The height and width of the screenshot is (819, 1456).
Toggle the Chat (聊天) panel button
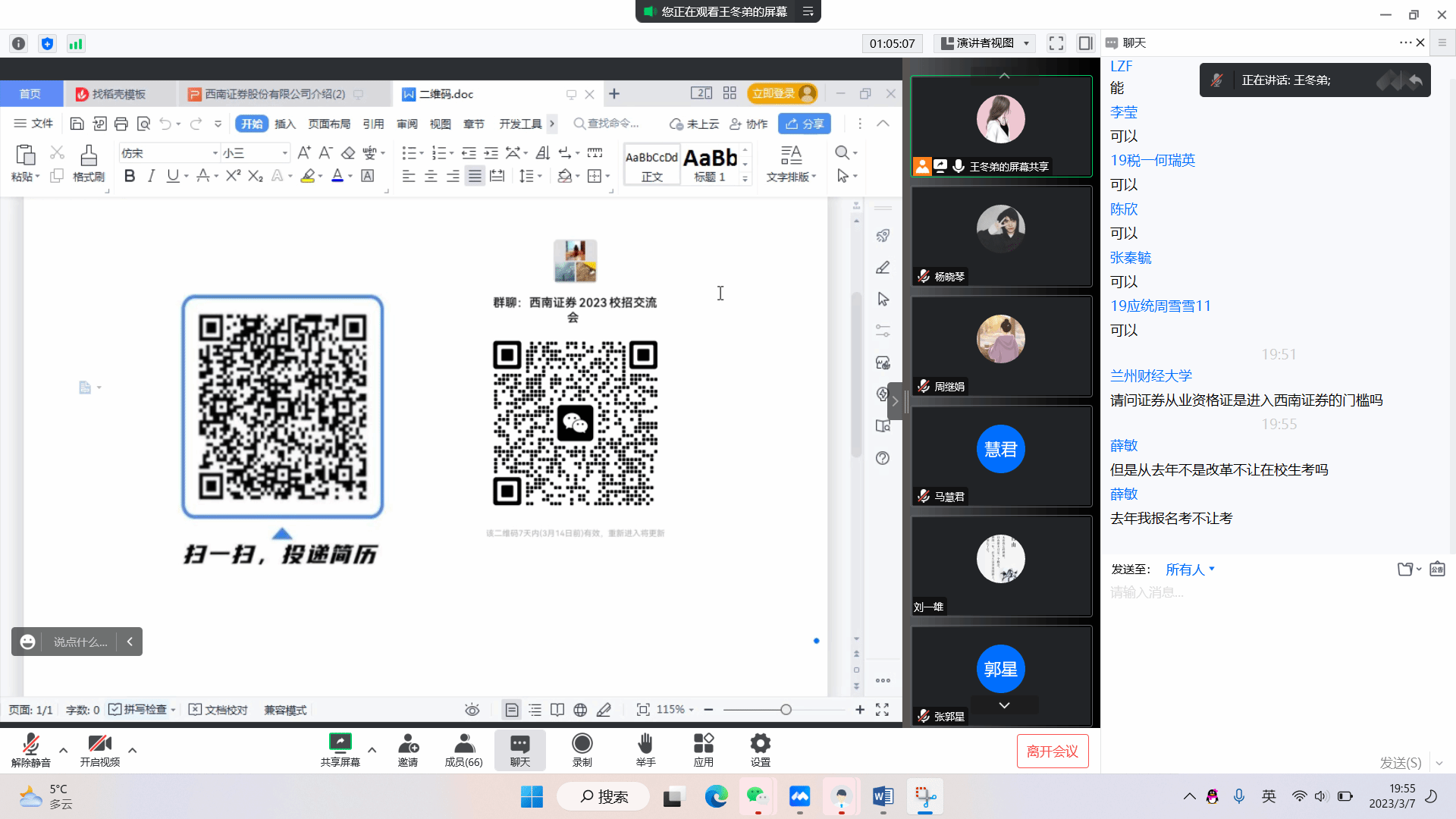tap(519, 750)
